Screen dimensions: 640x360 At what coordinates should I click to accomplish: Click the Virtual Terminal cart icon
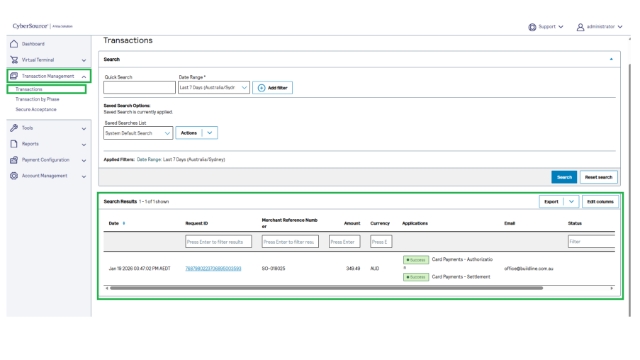[x=14, y=60]
